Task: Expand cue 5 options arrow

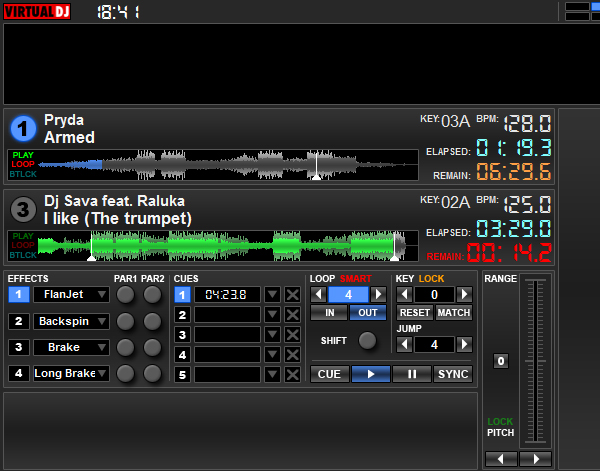Action: tap(272, 374)
